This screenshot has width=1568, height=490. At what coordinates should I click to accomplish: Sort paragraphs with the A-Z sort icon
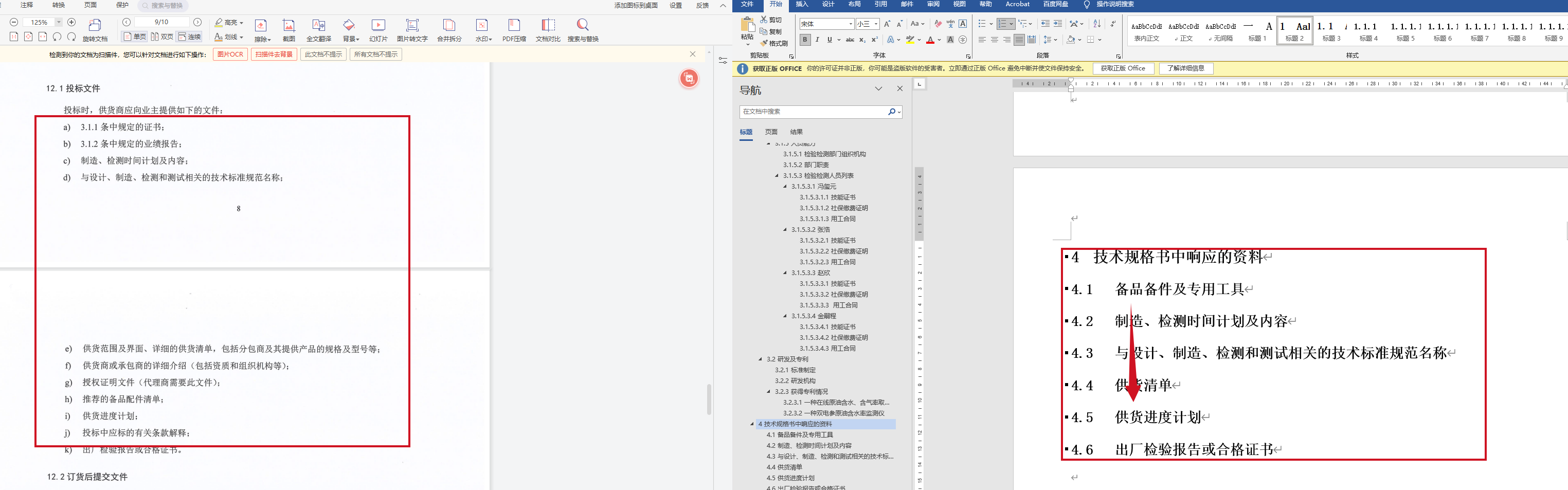(x=1097, y=24)
